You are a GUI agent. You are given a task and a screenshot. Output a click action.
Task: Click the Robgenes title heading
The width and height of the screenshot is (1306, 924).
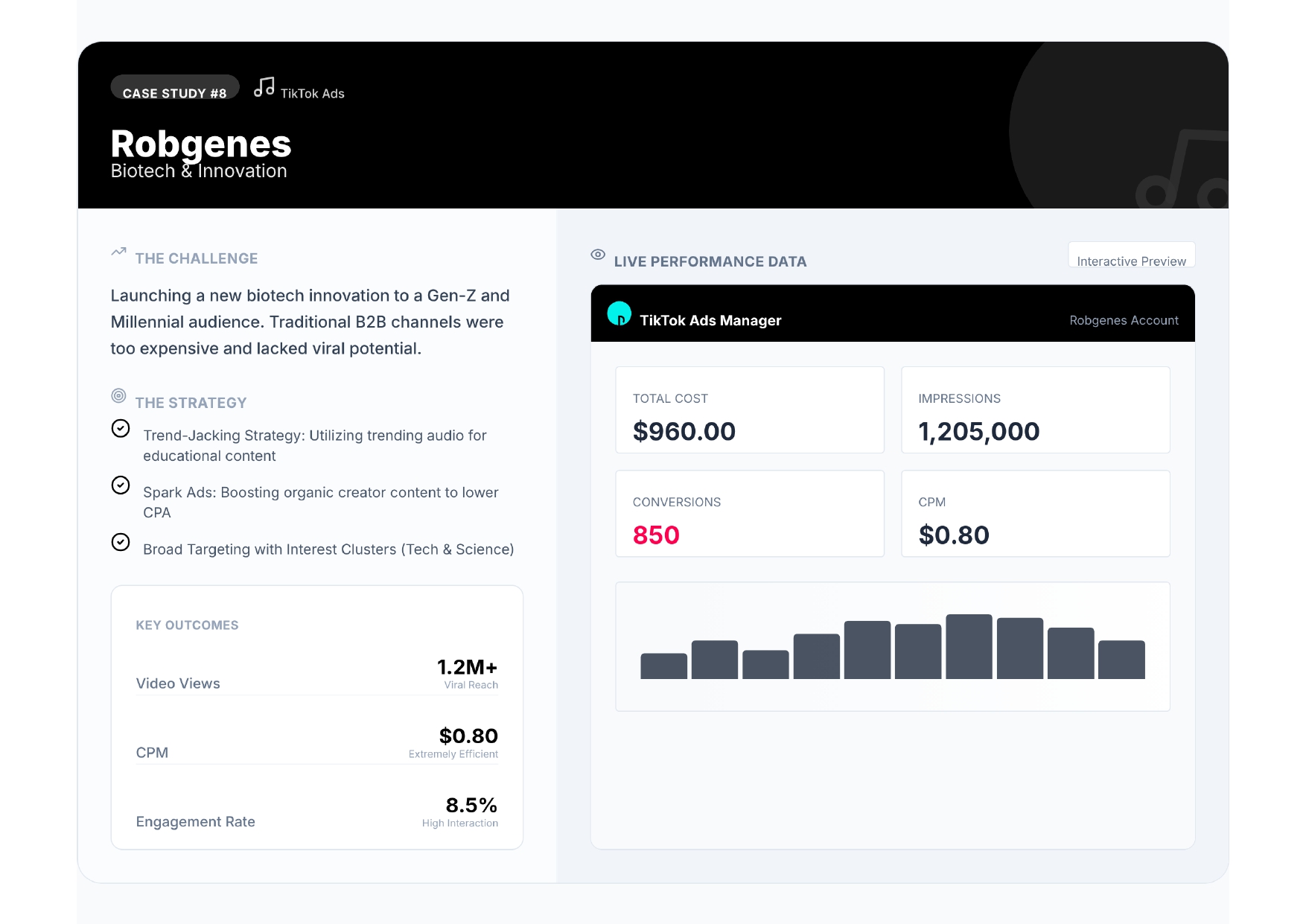201,144
